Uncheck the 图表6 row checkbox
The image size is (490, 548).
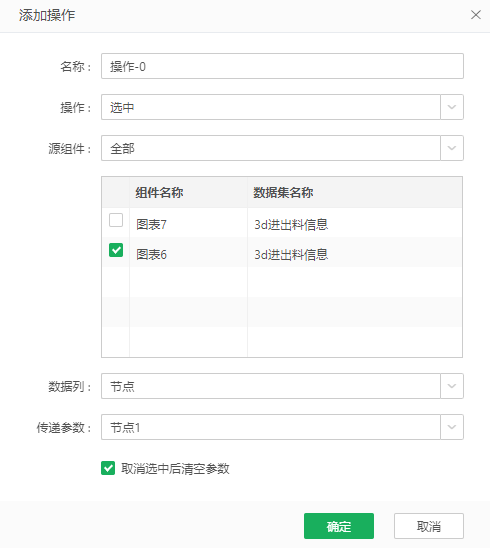tap(116, 250)
